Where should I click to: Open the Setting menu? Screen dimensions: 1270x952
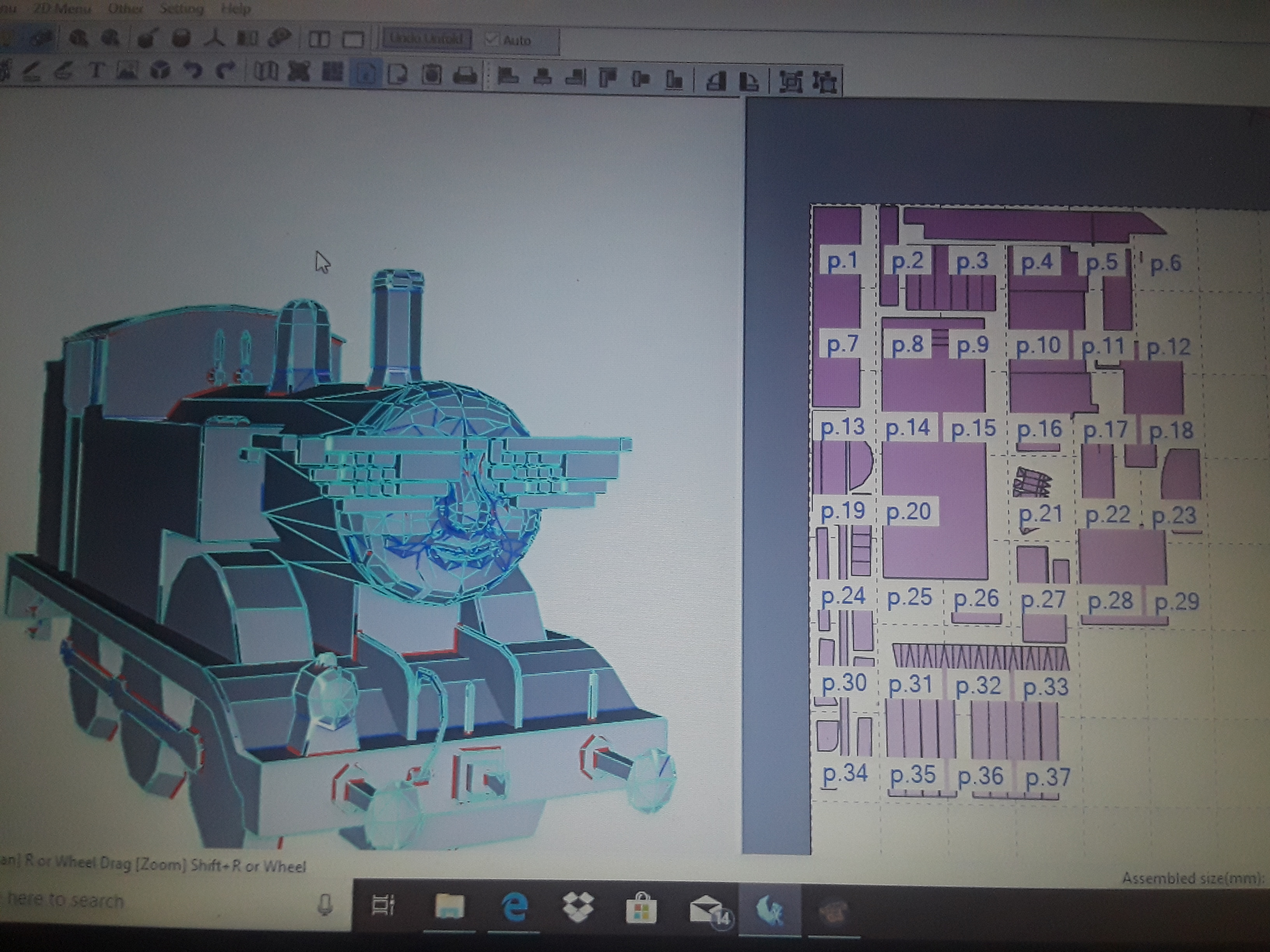pyautogui.click(x=181, y=9)
